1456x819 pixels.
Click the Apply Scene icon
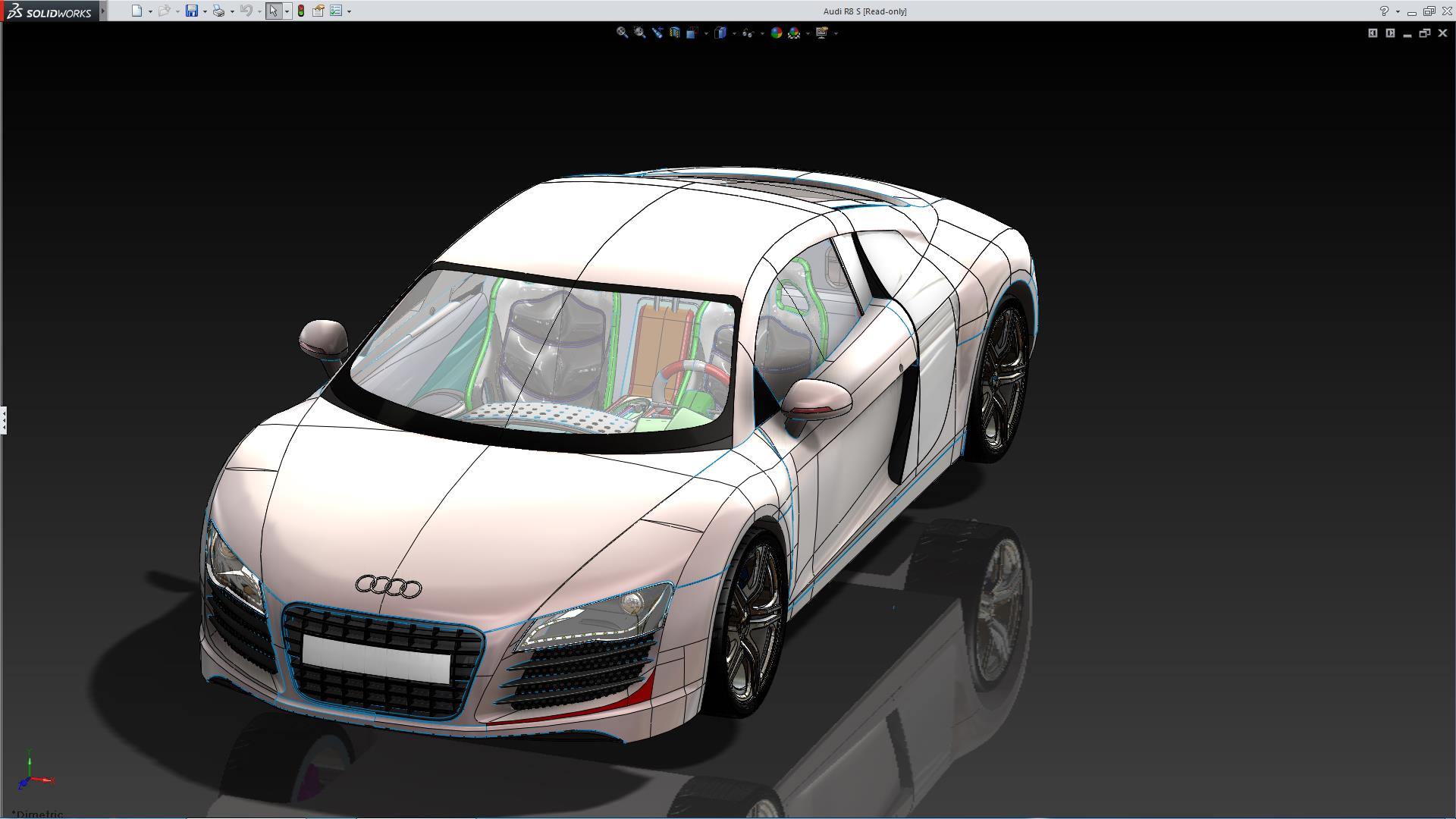point(794,33)
